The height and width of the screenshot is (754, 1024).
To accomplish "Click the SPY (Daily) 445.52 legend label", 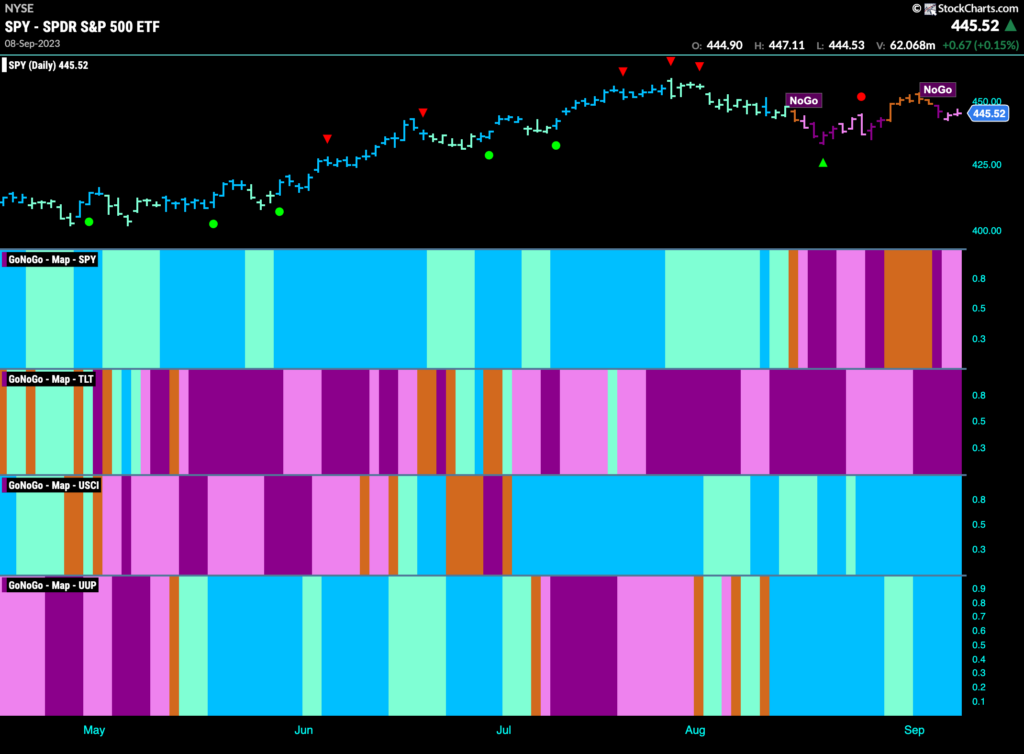I will (47, 65).
